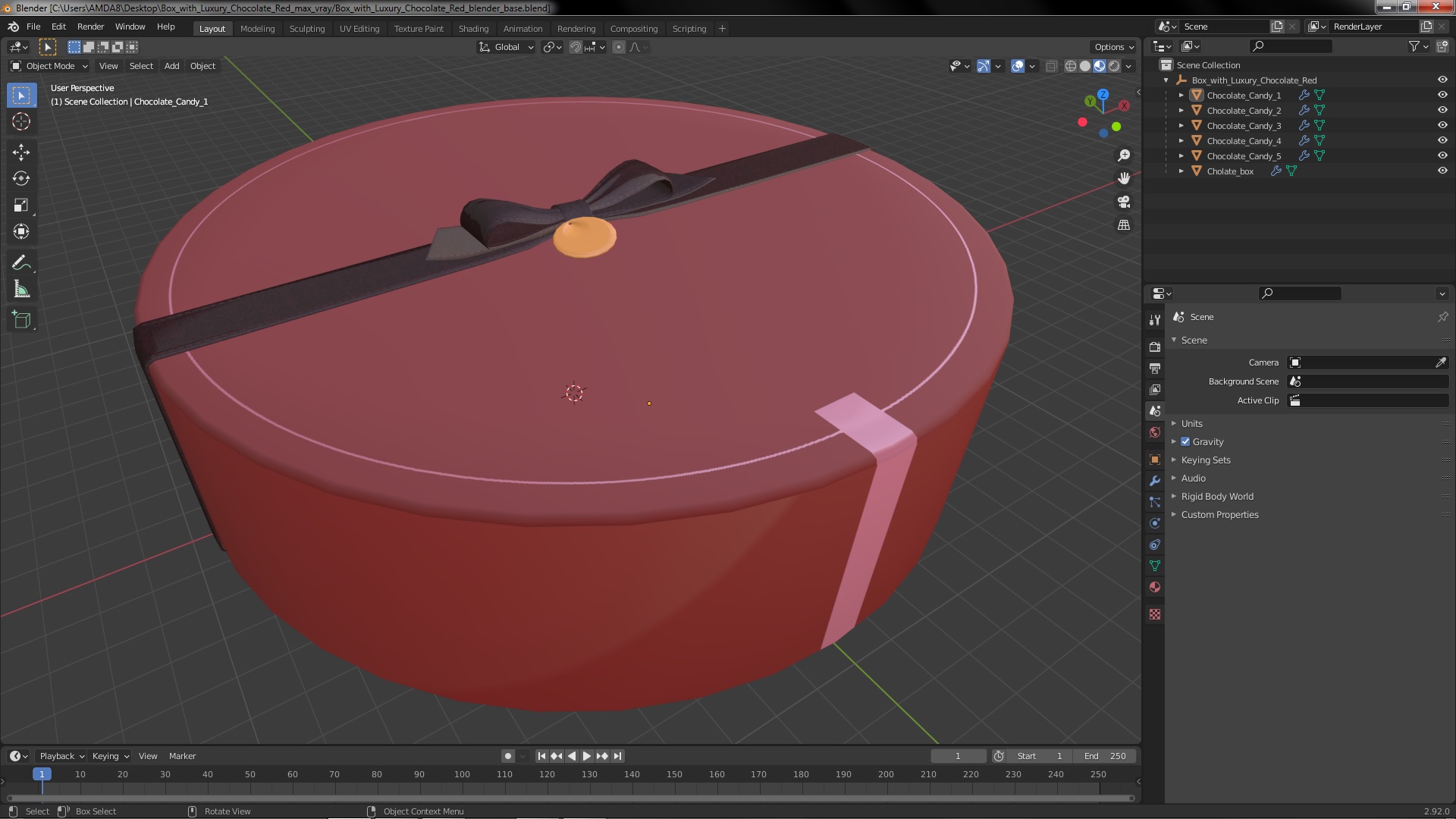The image size is (1456, 819).
Task: Open the Modifier properties wrench tab
Action: point(1155,481)
